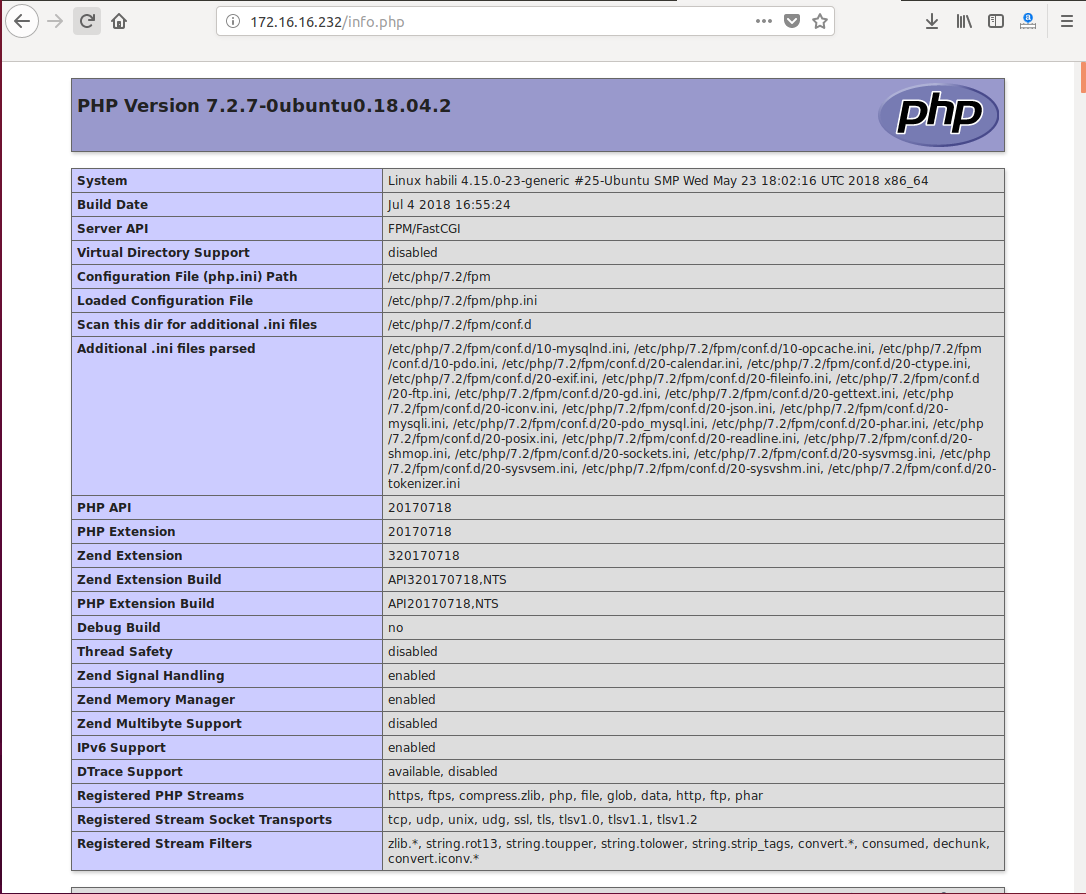Click the extension icon beside the sidebar button
1086x894 pixels.
pyautogui.click(x=1028, y=21)
